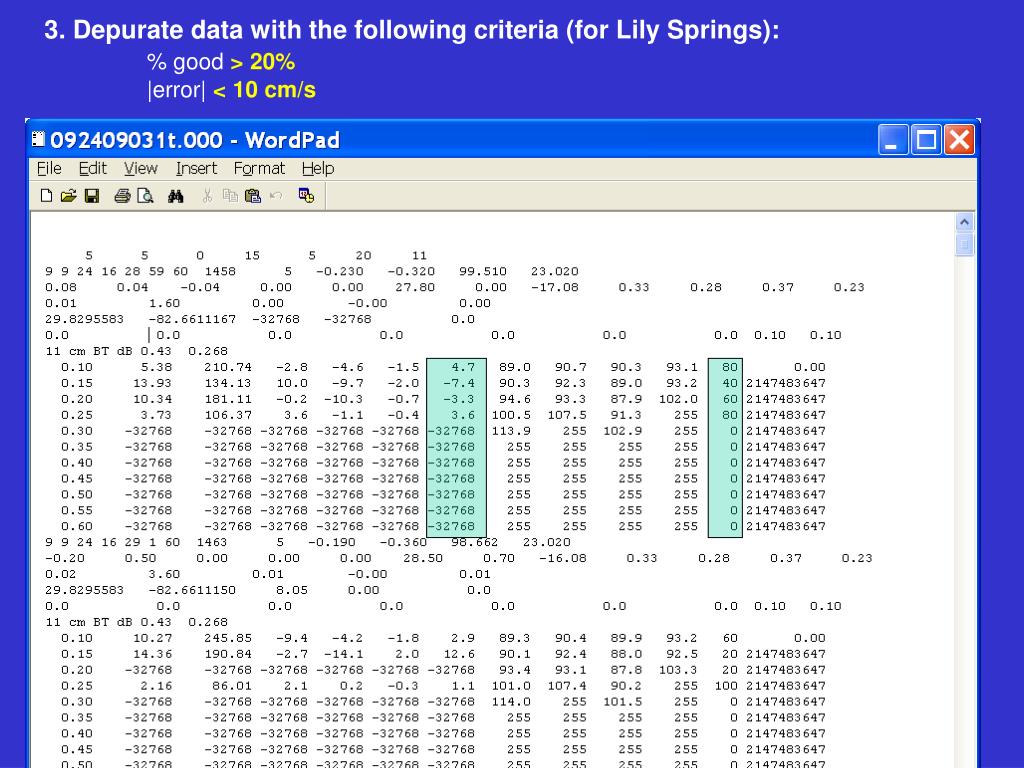Viewport: 1024px width, 768px height.
Task: Minimize the WordPad window
Action: point(893,140)
